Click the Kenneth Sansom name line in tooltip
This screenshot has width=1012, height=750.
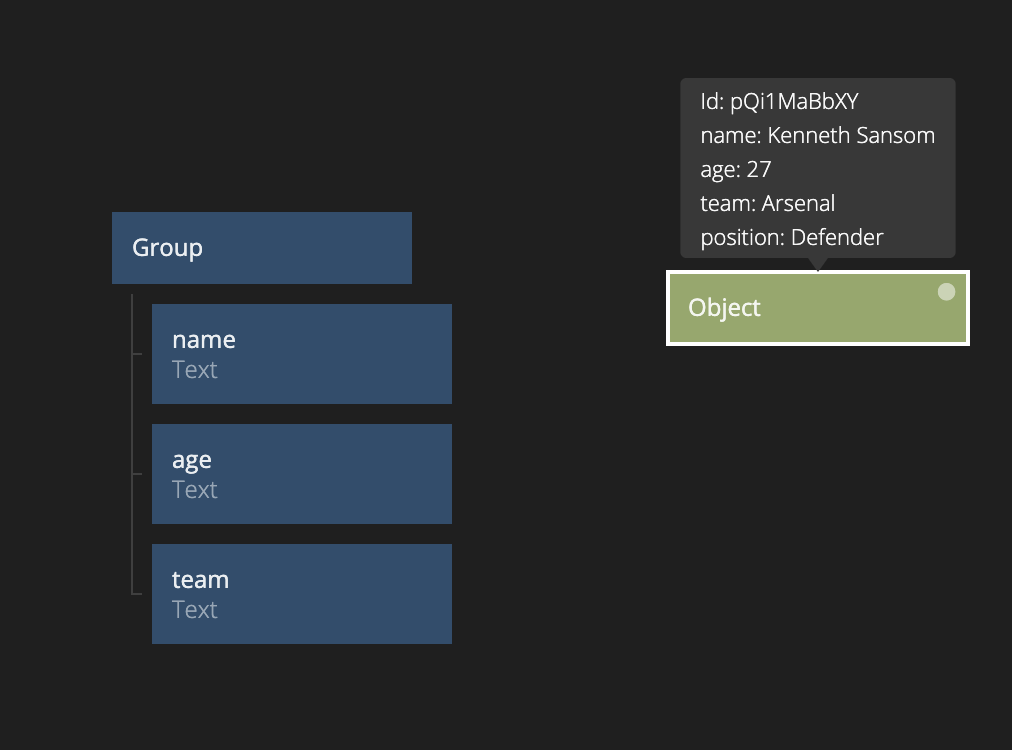pos(817,136)
